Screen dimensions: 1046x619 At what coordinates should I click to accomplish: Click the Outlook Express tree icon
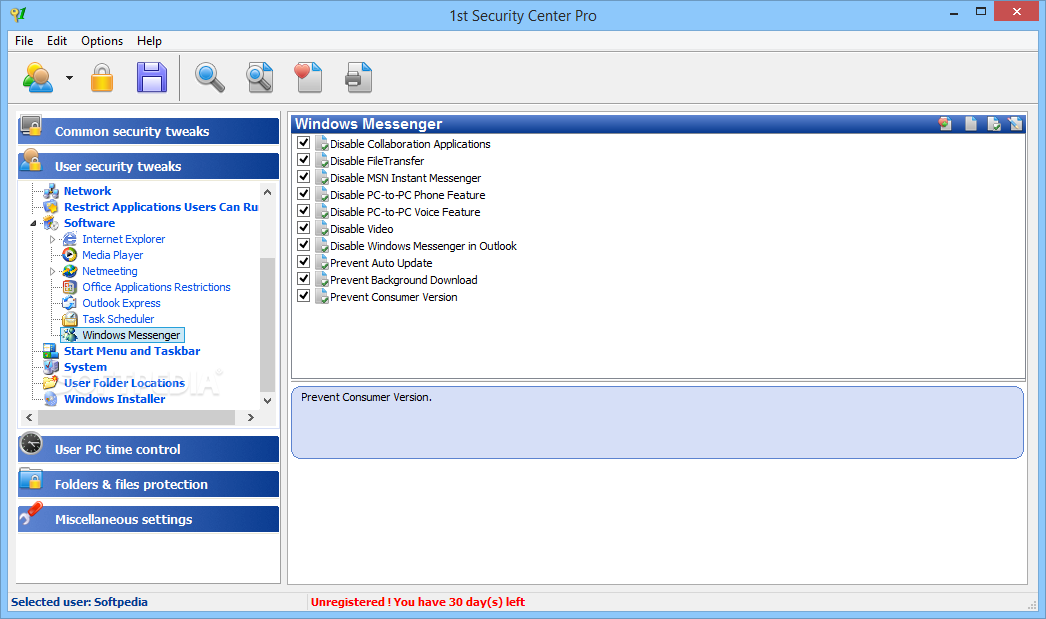click(x=70, y=303)
